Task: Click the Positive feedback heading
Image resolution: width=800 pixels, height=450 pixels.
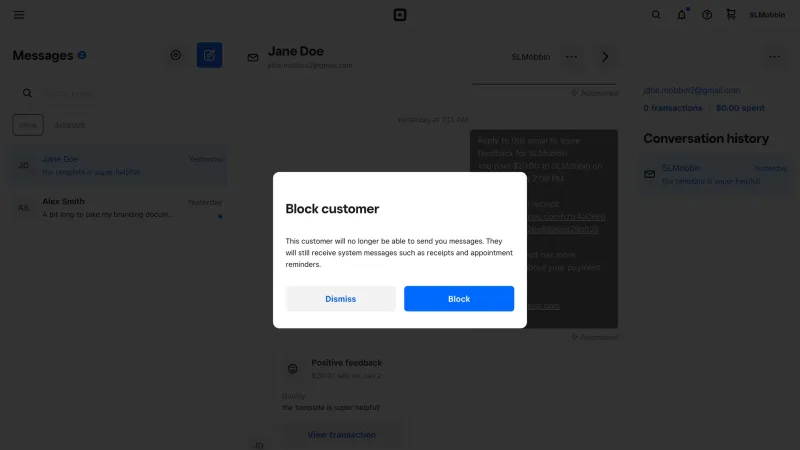Action: click(346, 363)
